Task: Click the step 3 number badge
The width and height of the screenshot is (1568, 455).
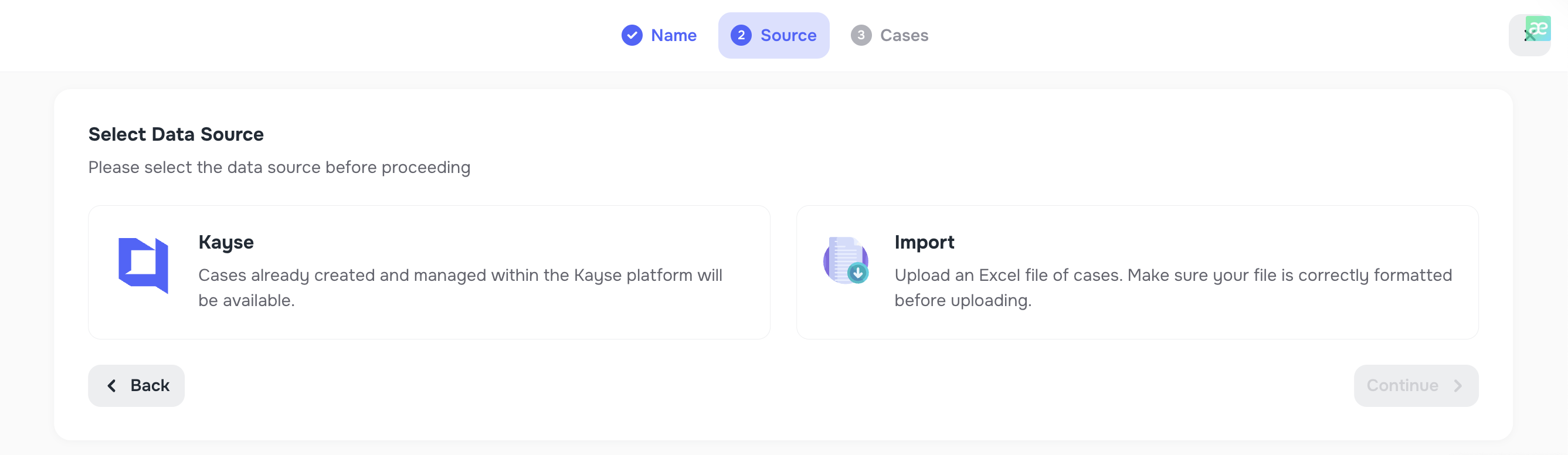Action: 861,35
